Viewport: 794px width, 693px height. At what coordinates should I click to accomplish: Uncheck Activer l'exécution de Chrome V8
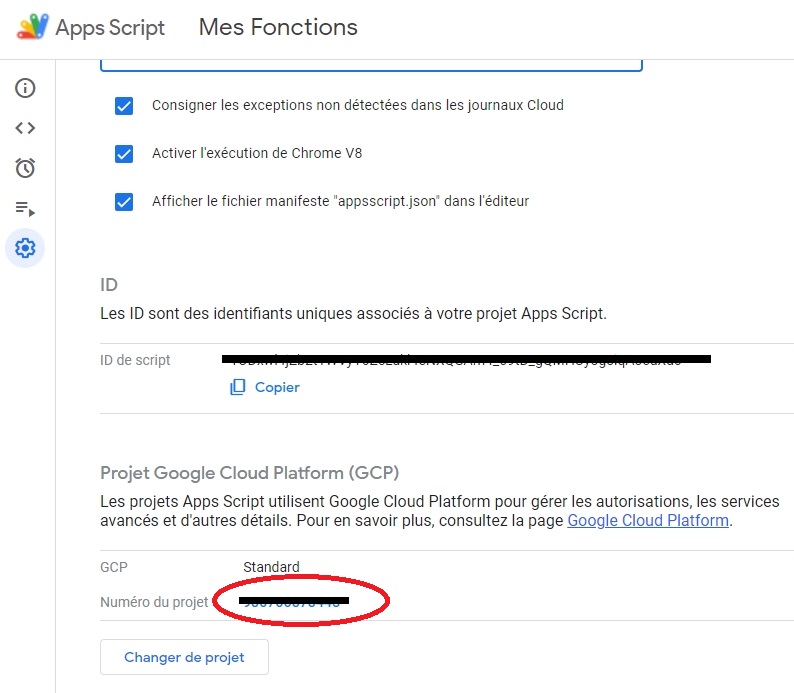coord(124,153)
